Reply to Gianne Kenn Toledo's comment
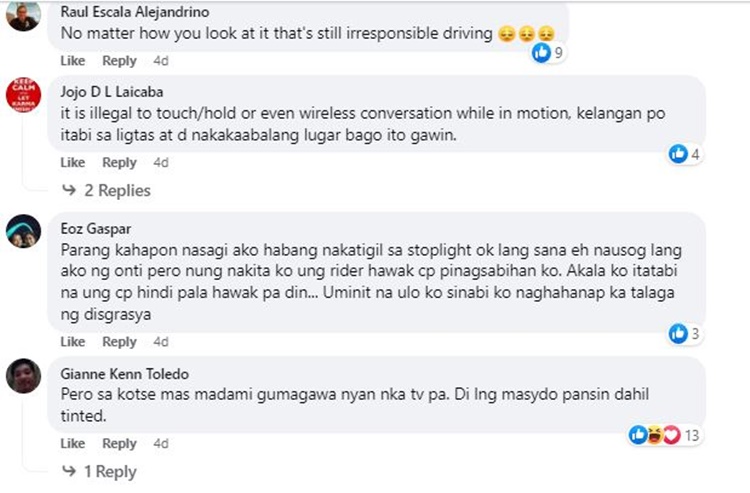This screenshot has width=750, height=493. coord(120,444)
